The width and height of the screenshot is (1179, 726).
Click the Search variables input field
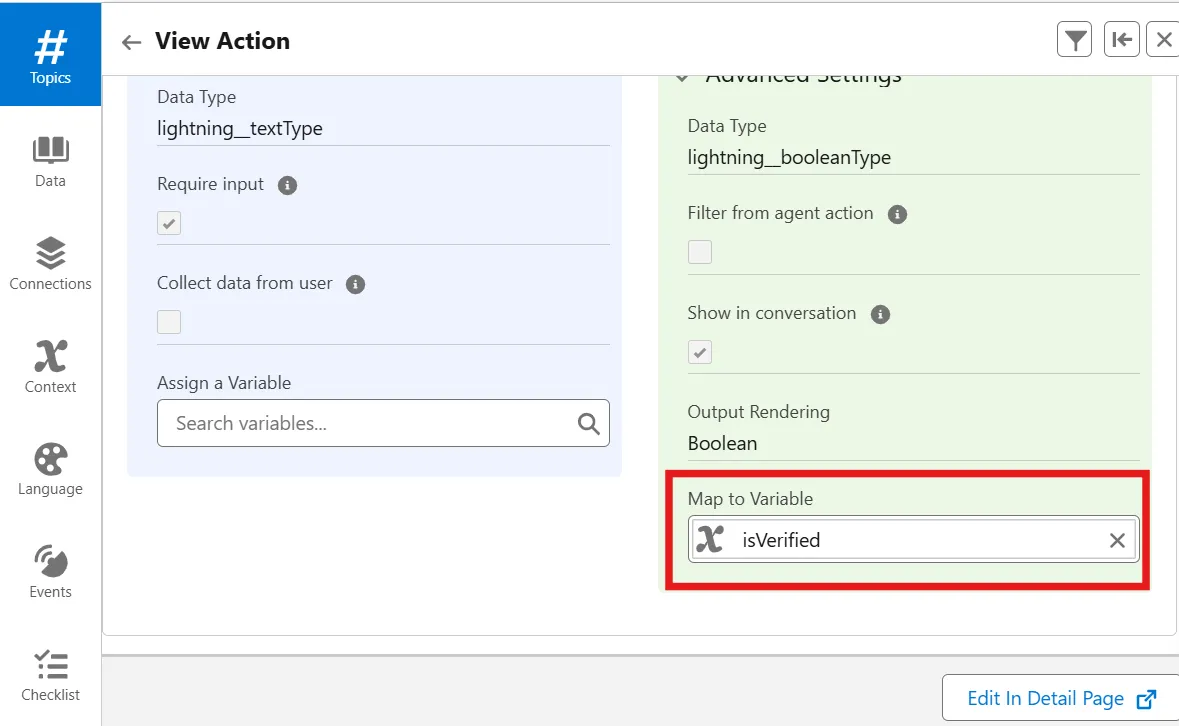pos(370,424)
